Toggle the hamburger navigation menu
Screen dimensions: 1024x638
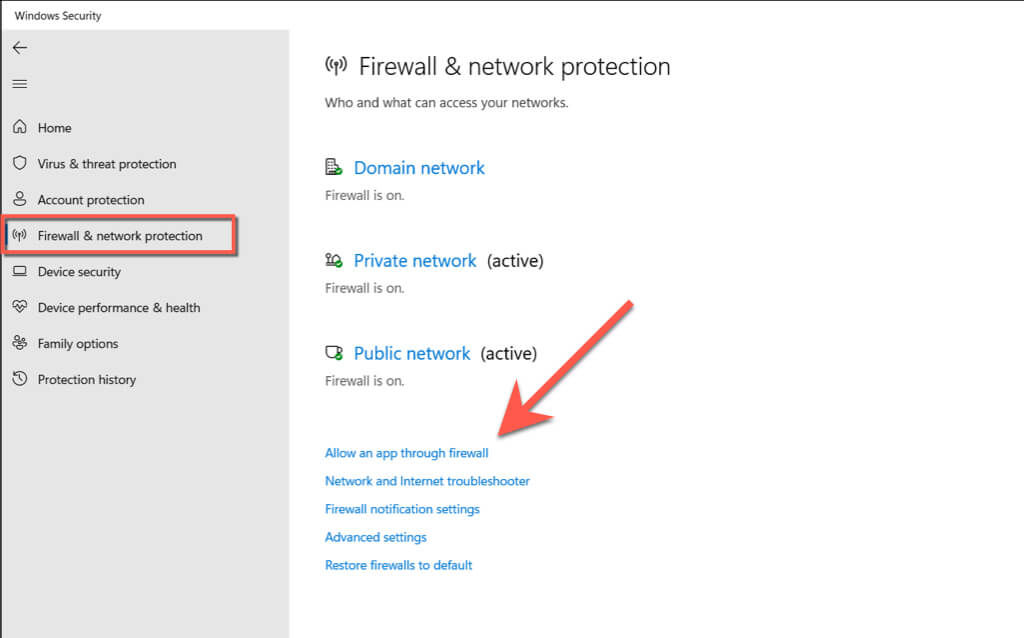point(20,84)
